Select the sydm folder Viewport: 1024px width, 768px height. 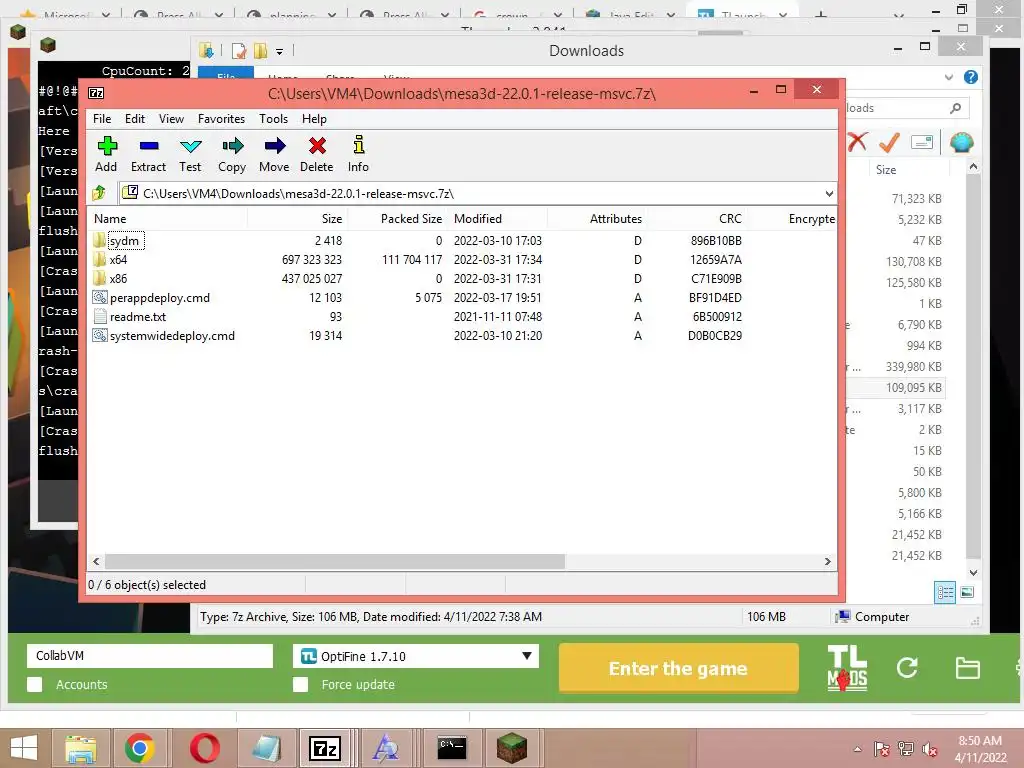point(124,240)
